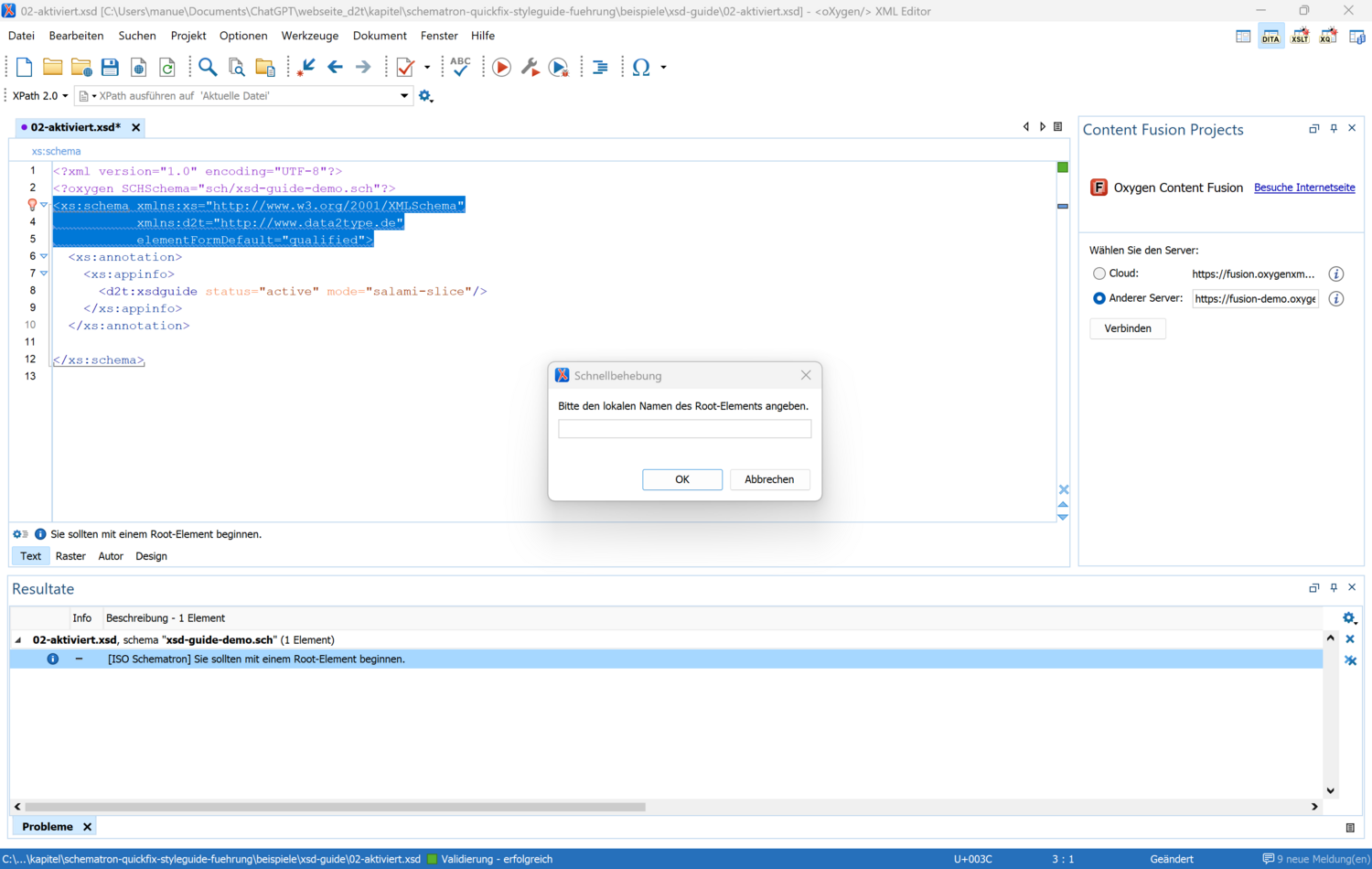The image size is (1372, 869).
Task: Switch to the Raster editing mode tab
Action: pyautogui.click(x=70, y=556)
